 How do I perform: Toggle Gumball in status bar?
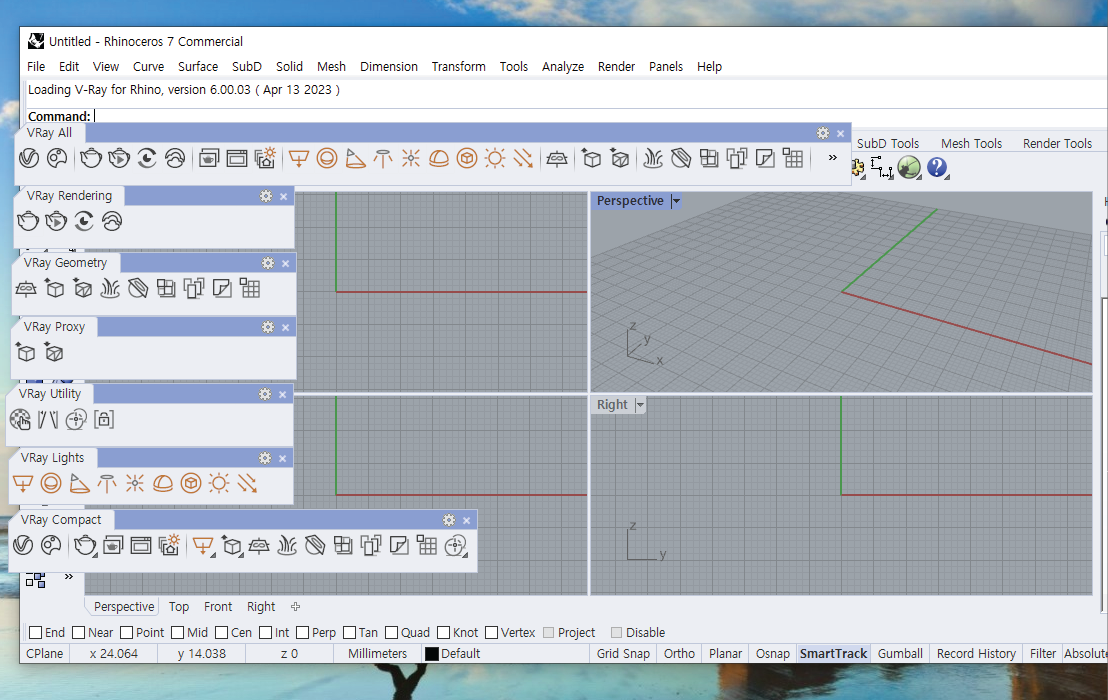pos(900,653)
